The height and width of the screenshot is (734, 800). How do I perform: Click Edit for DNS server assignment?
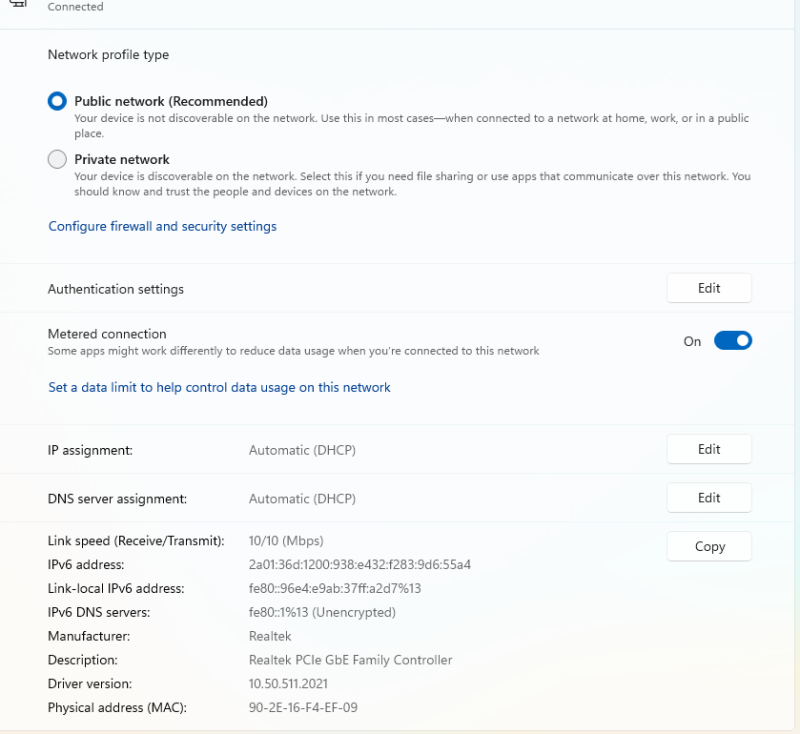709,498
